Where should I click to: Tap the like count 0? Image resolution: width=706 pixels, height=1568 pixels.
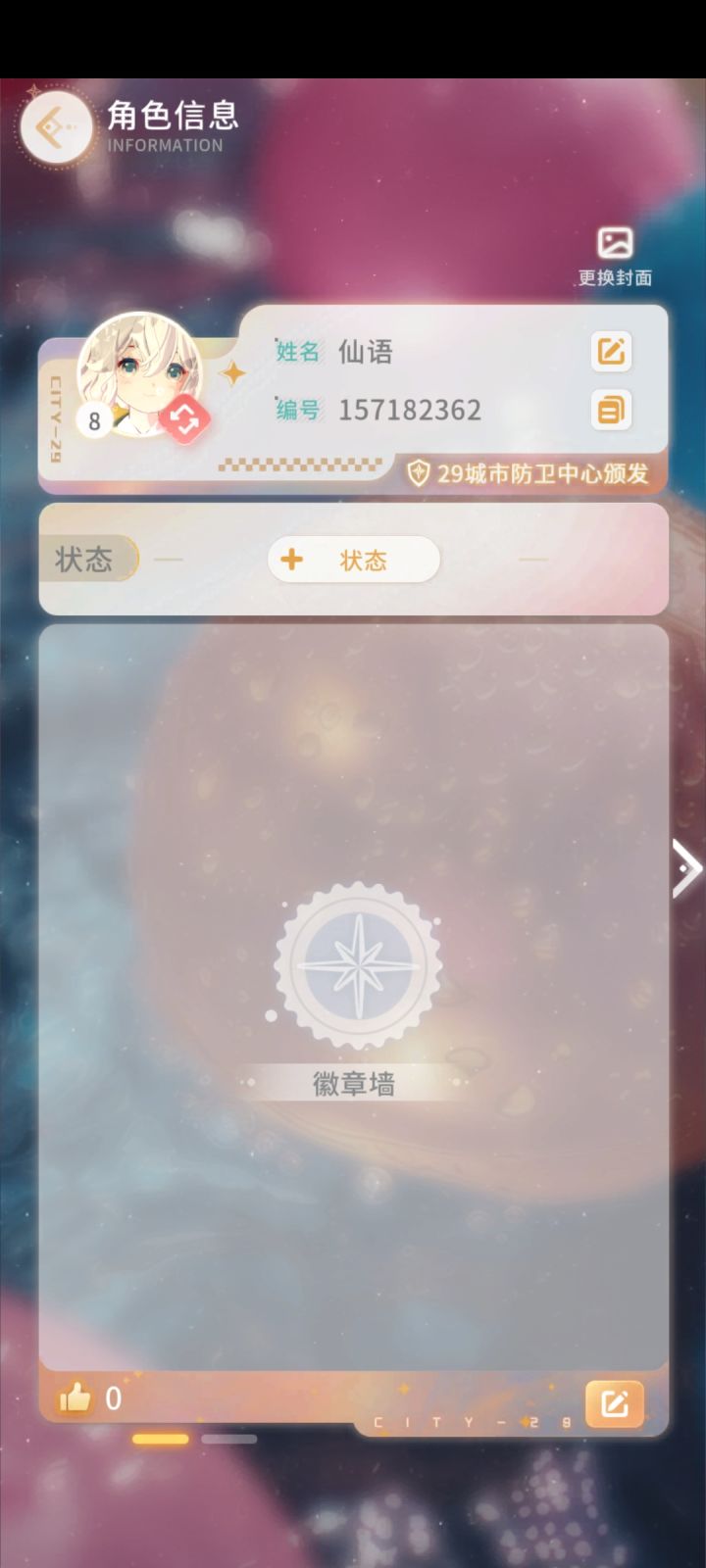114,1398
